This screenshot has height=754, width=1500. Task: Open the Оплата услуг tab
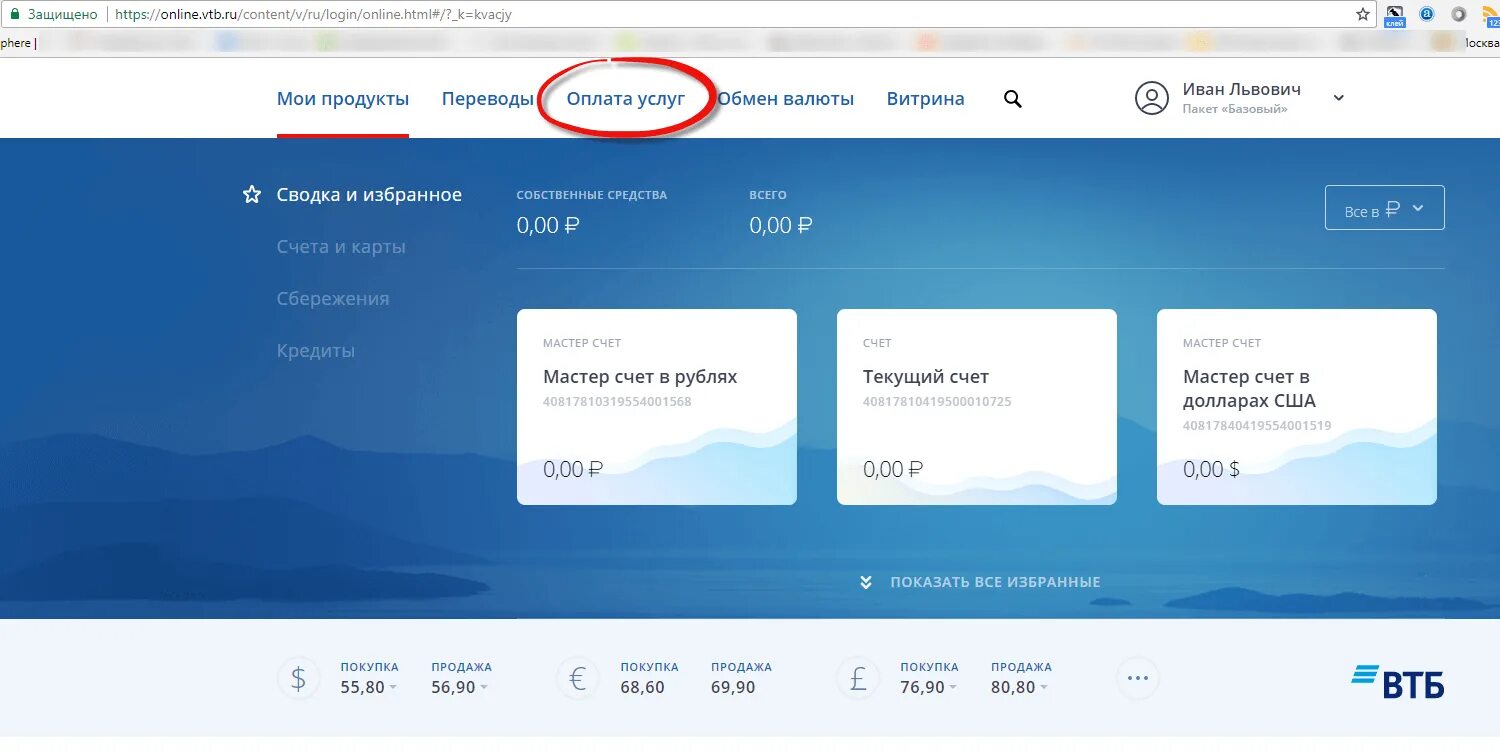(626, 99)
